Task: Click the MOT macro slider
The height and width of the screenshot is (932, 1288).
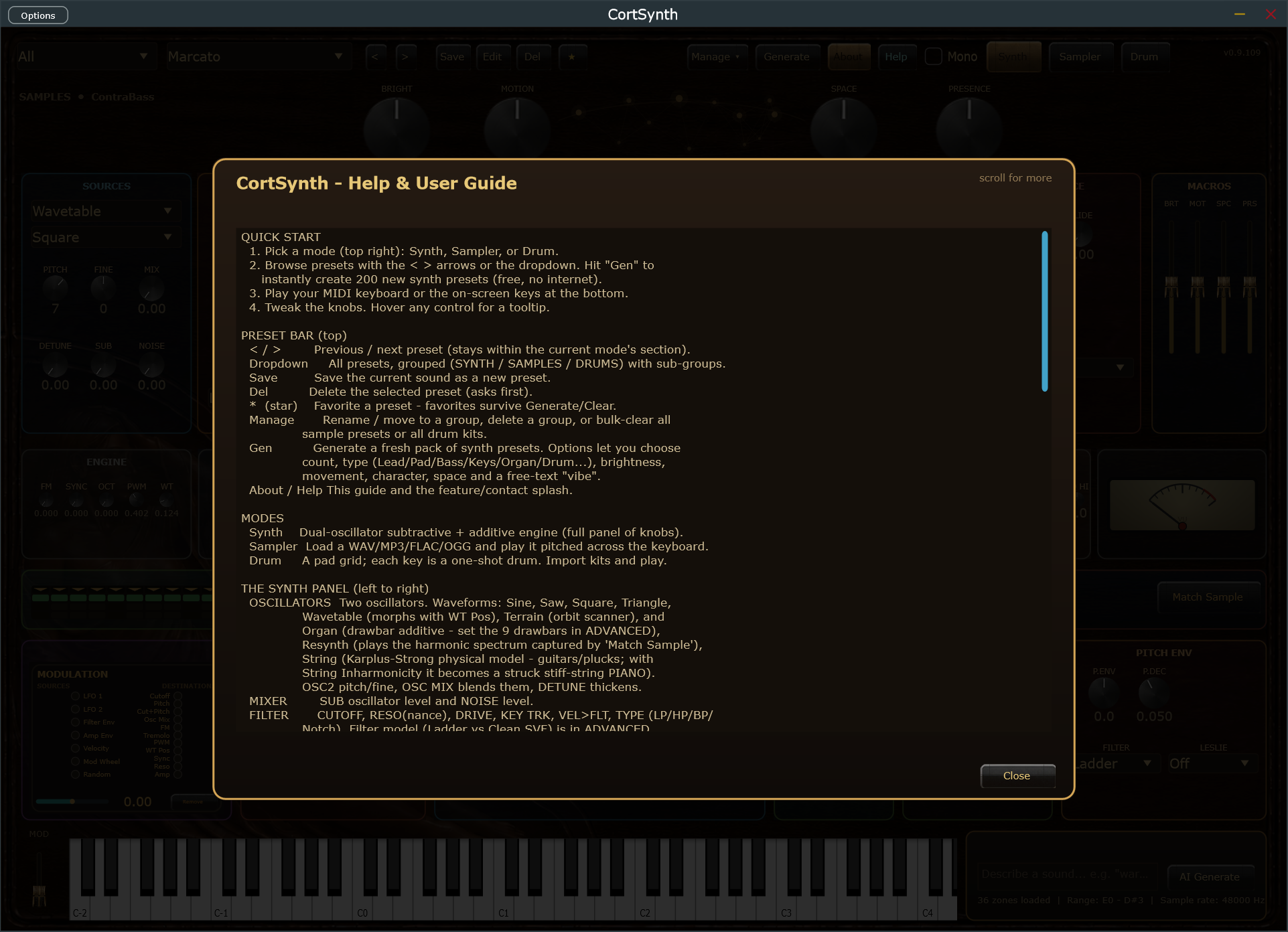Action: point(1197,287)
